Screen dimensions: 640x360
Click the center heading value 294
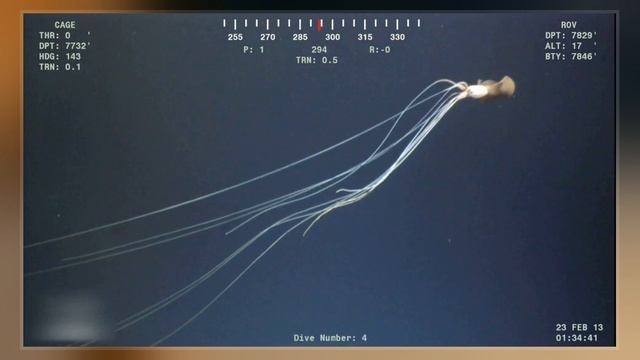tap(319, 50)
